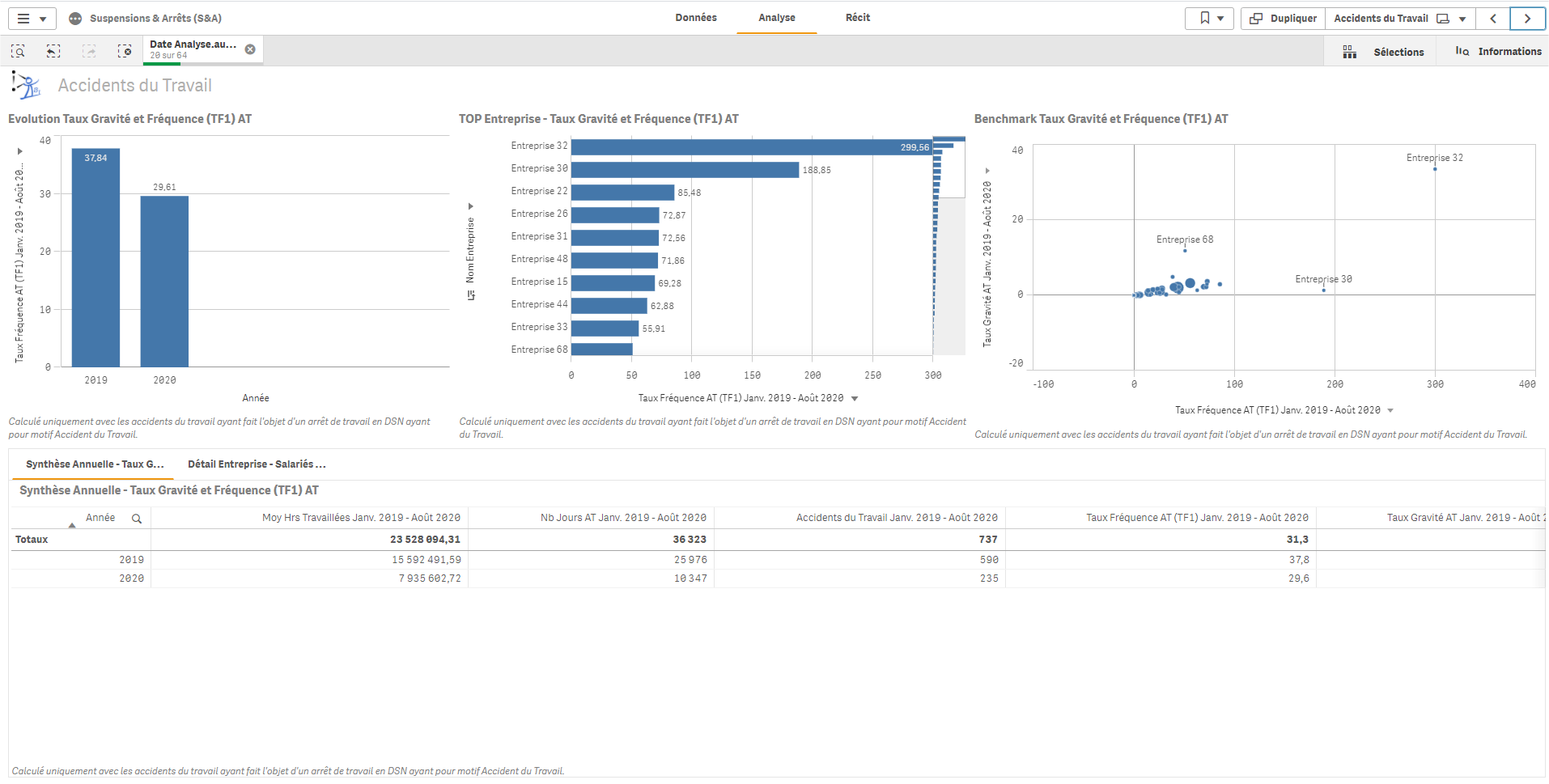Viewport: 1549px width, 784px height.
Task: Open the smart search selection tool
Action: [18, 52]
